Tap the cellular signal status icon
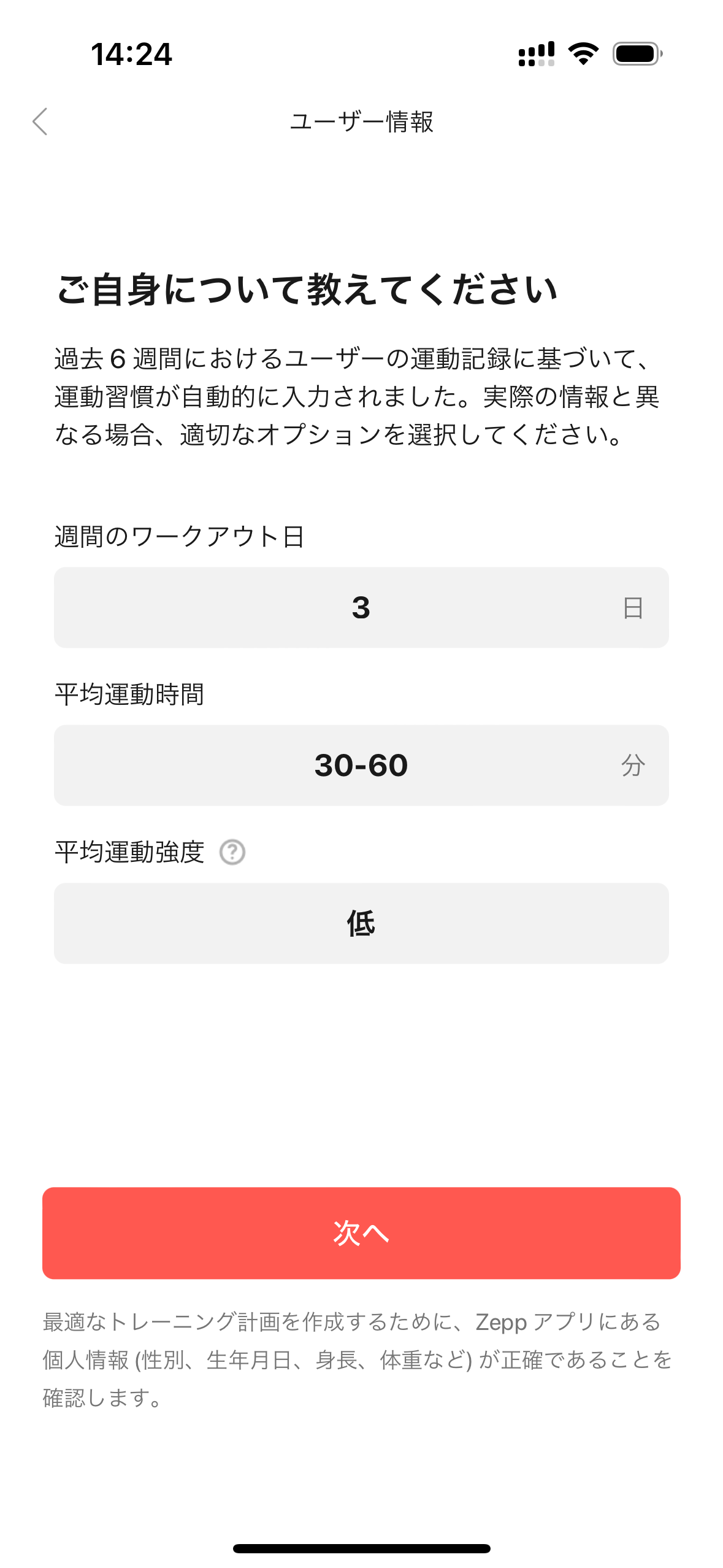 (536, 54)
